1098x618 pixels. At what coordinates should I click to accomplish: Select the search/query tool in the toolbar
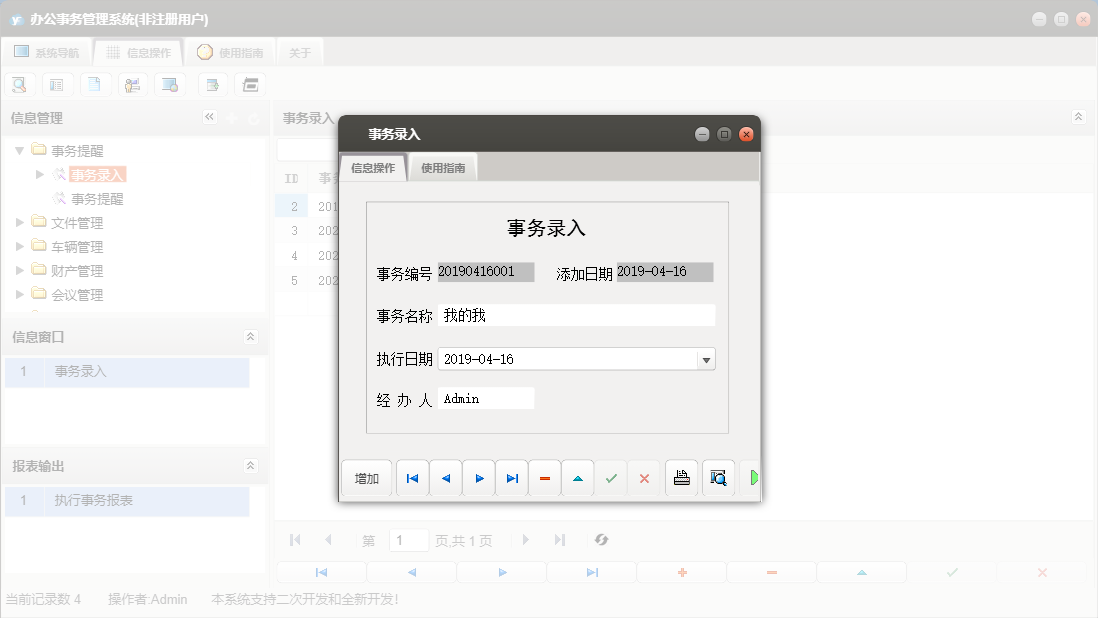[19, 84]
